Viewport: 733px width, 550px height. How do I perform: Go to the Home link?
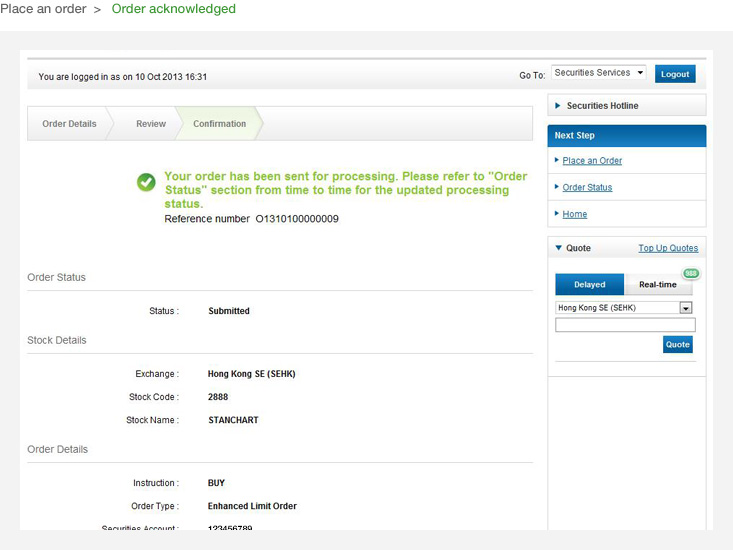[575, 214]
